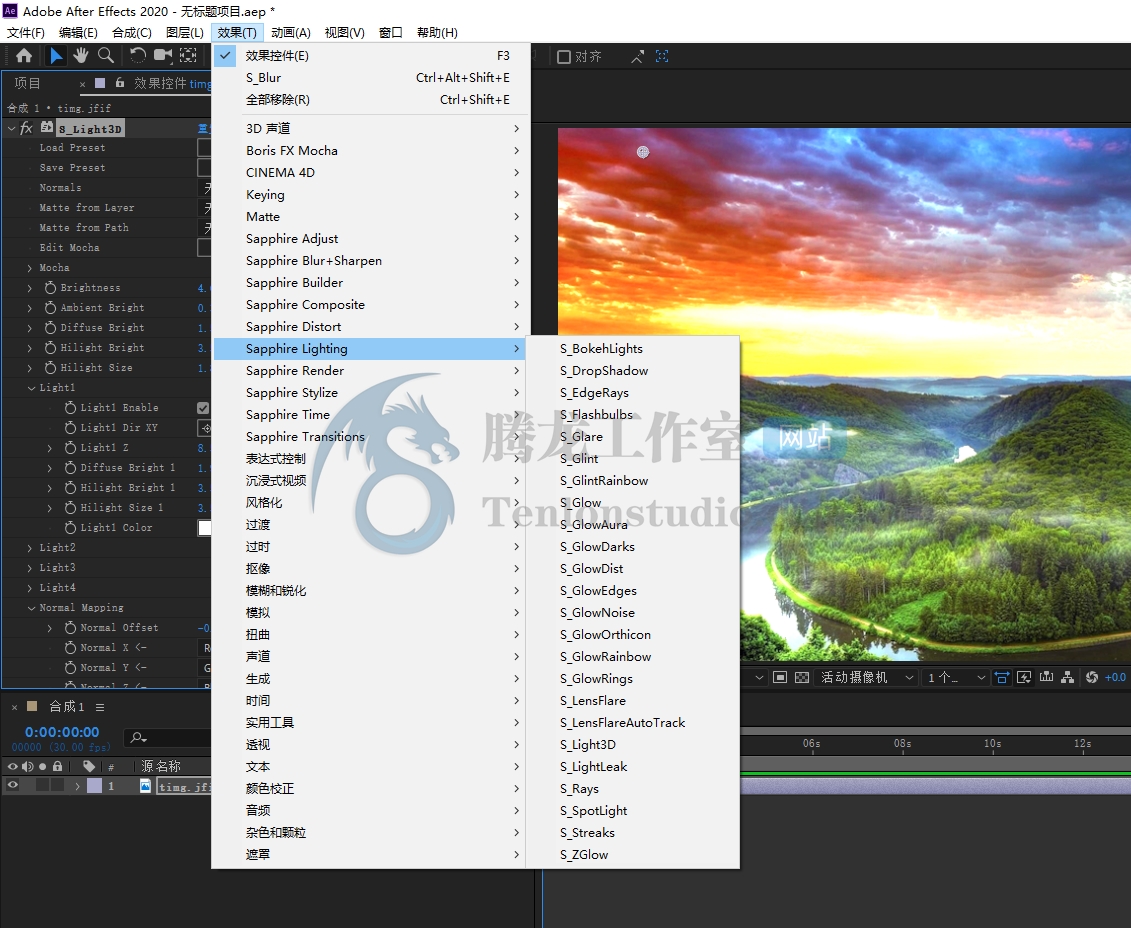Expand the timg.jfif layer properties arrow

[77, 786]
